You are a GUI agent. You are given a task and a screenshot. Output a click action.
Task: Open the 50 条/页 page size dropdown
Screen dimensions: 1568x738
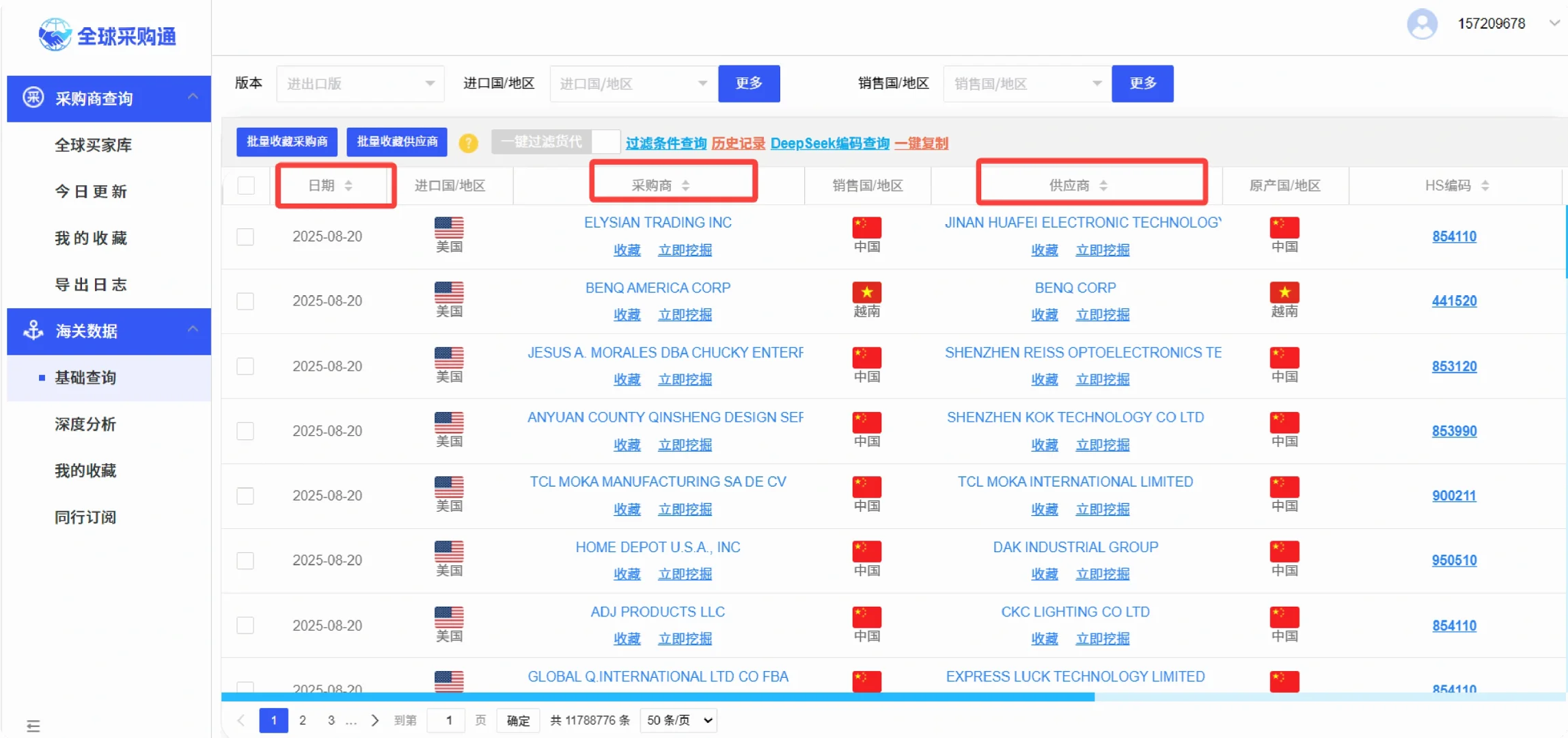(678, 720)
